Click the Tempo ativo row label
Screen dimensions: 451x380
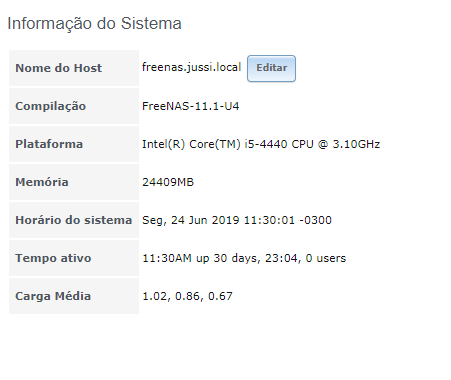point(53,258)
